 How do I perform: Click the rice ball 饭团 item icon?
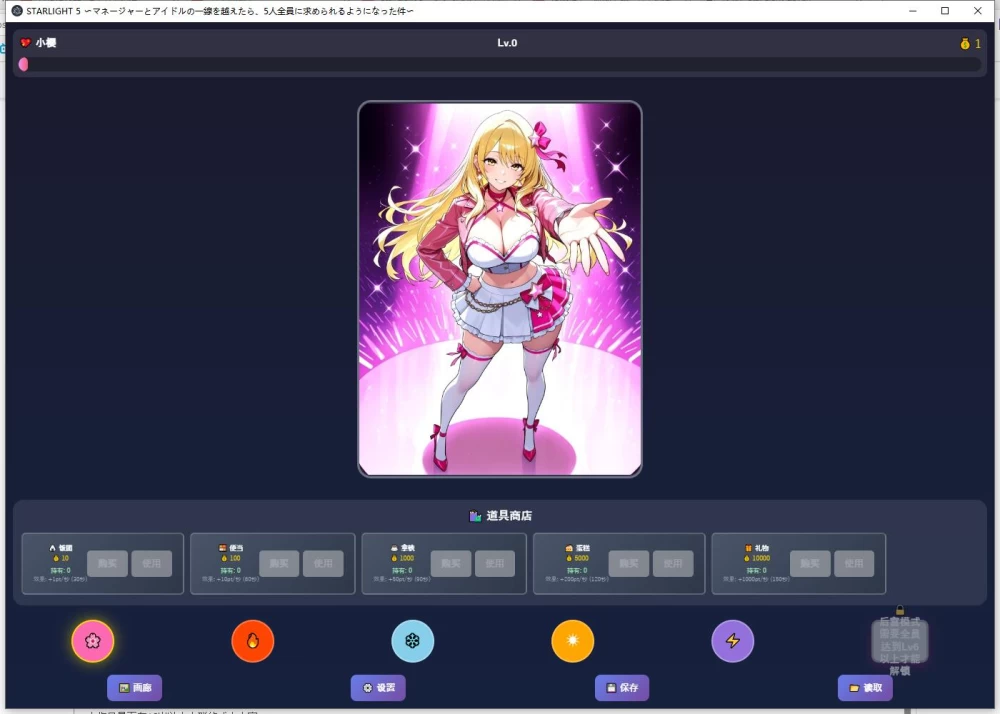(x=52, y=548)
